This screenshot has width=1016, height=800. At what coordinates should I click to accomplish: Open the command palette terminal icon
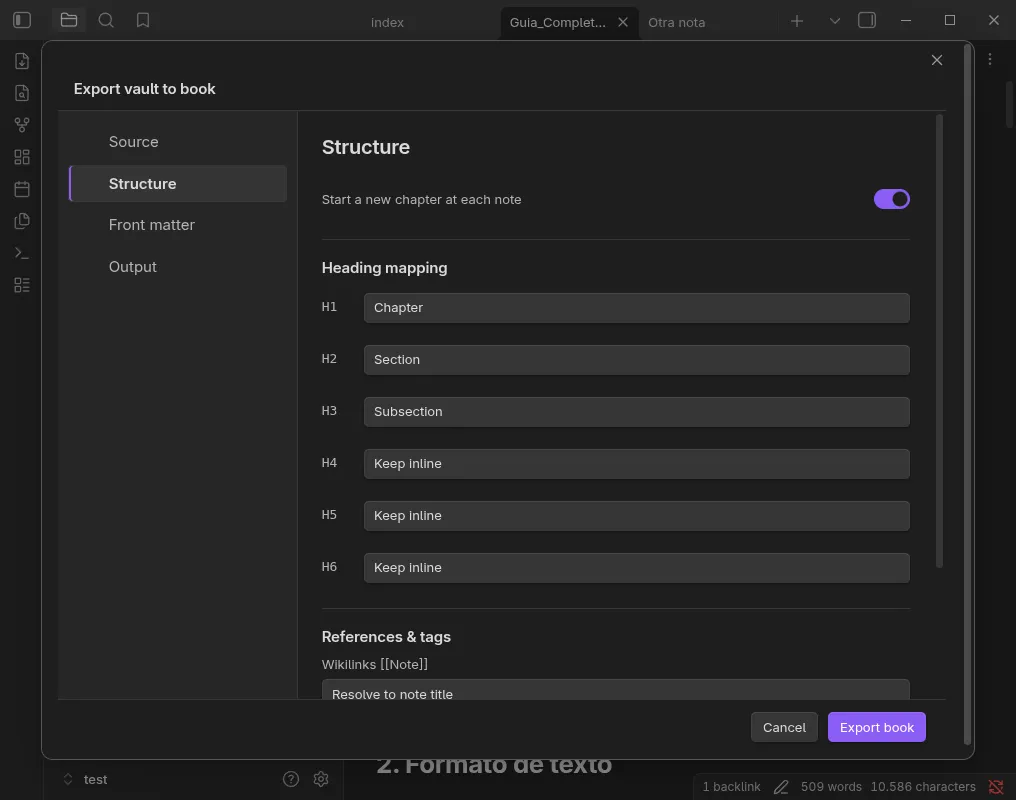22,253
